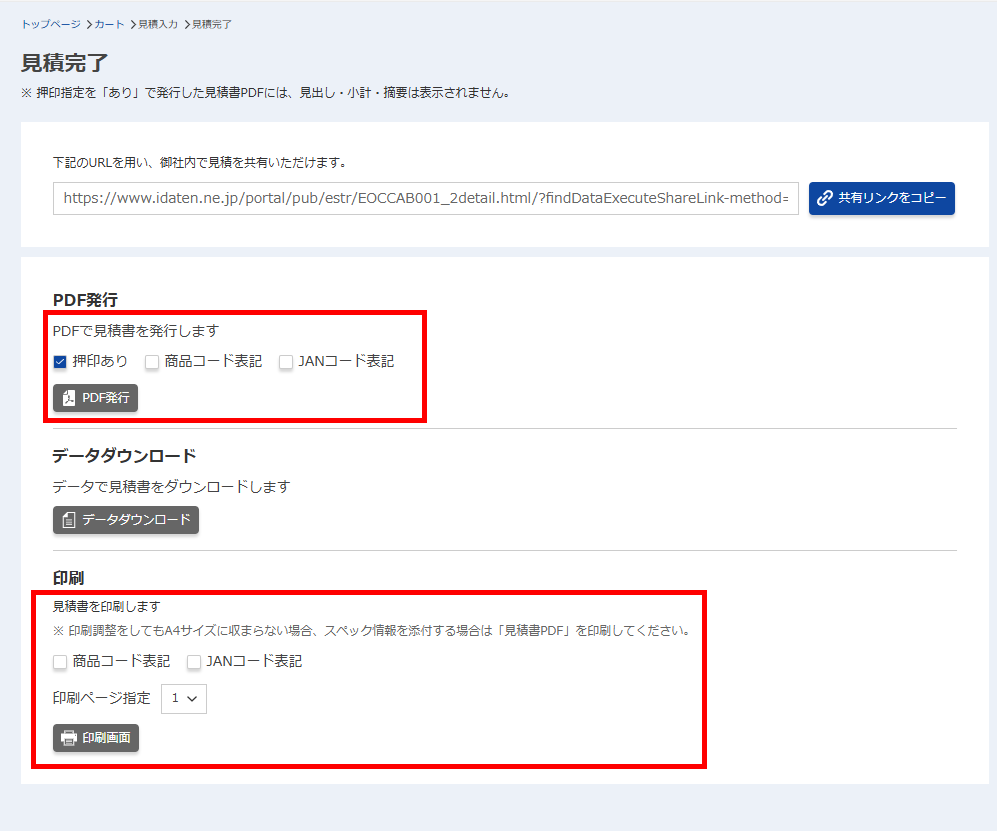Return to 見積入力 breadcrumb step

pos(158,24)
